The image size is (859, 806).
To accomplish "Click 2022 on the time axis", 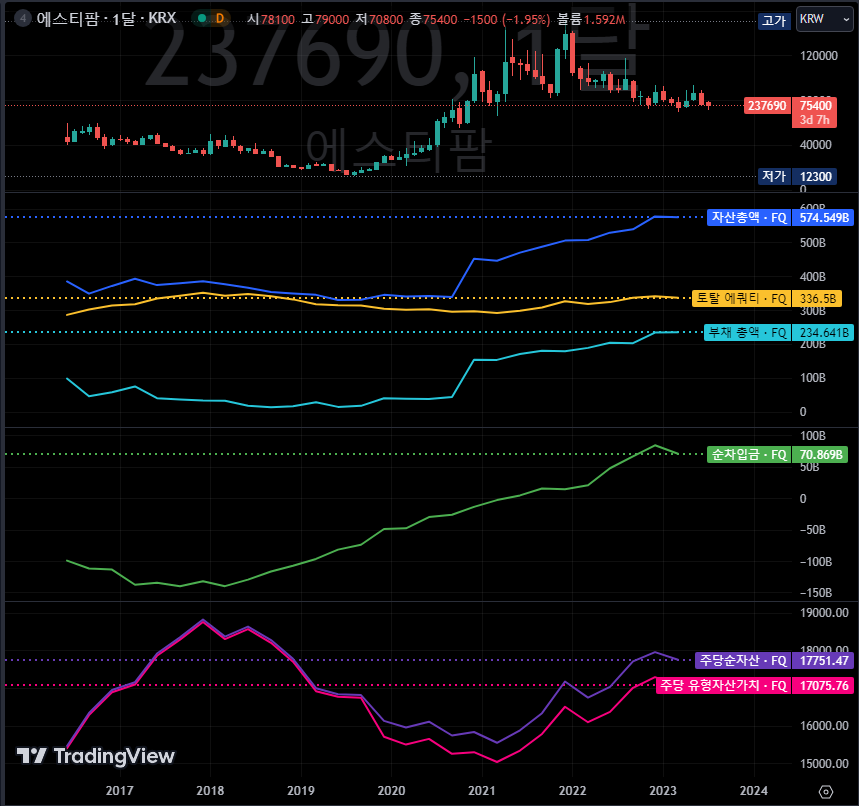I will tap(572, 791).
